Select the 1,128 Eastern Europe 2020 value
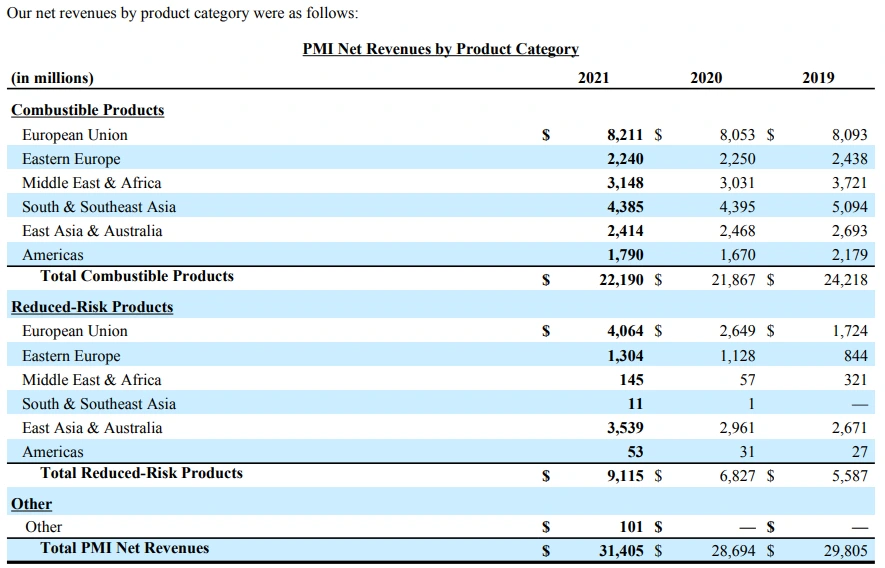This screenshot has width=885, height=568. 737,356
